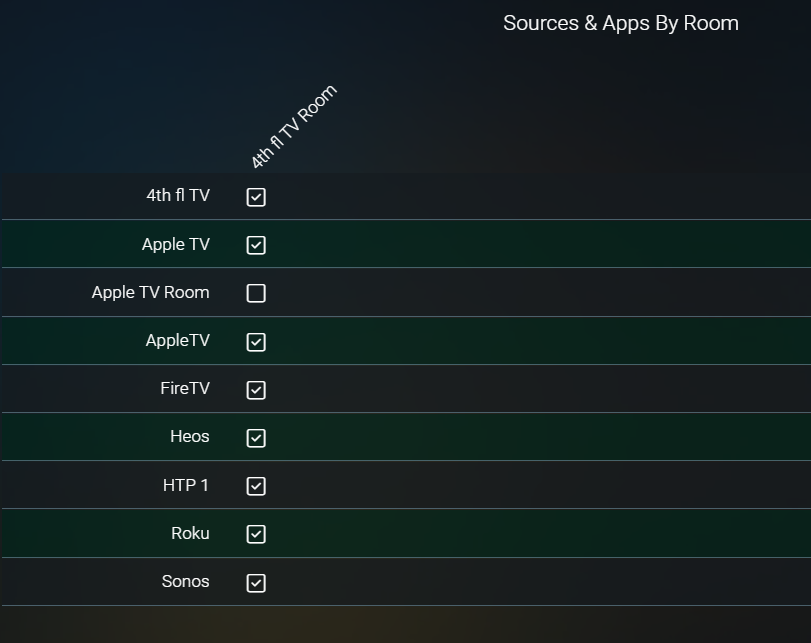Toggle the FireTV checkbox off
Viewport: 811px width, 643px height.
pos(256,390)
